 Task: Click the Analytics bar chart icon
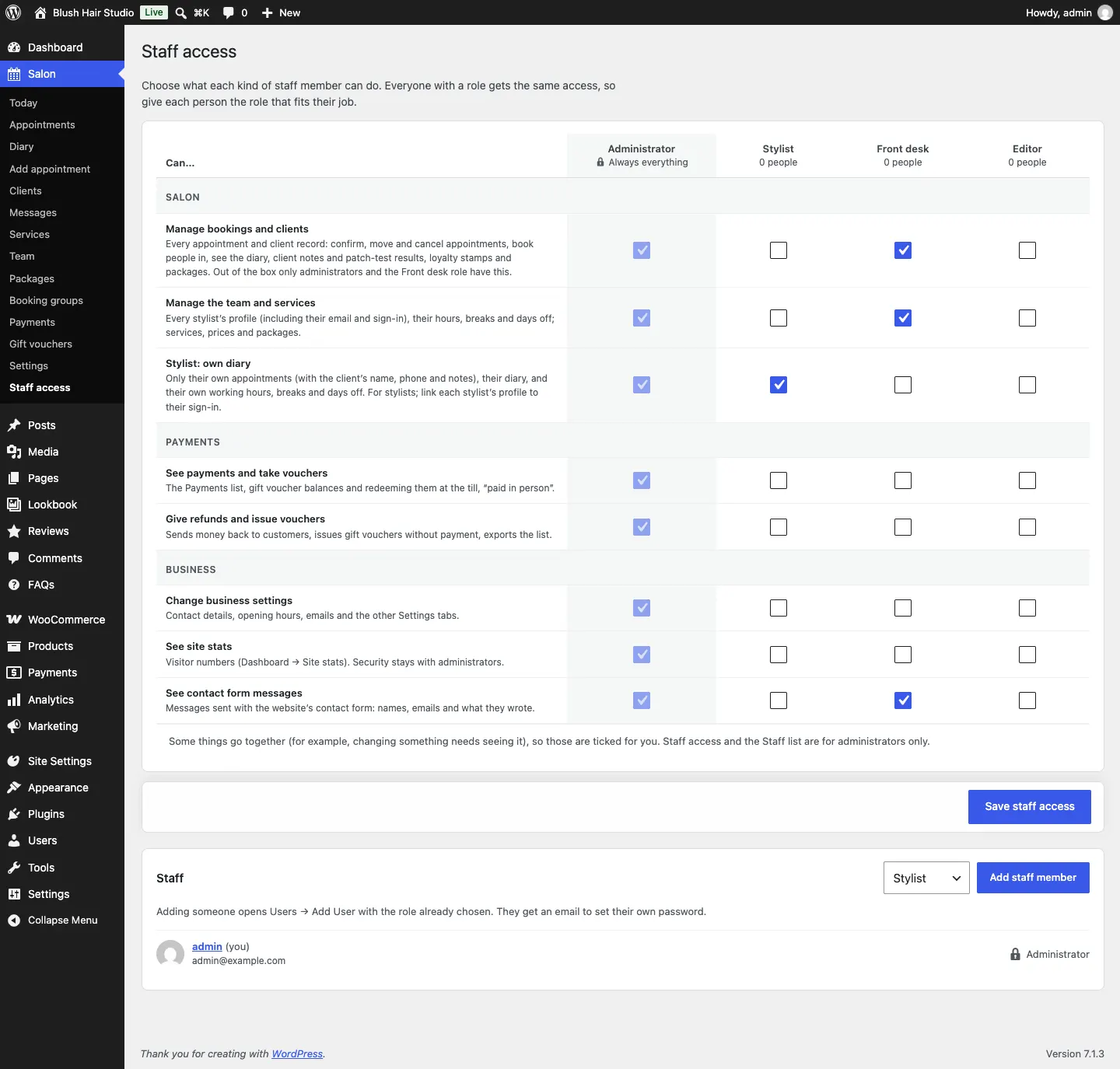click(x=14, y=700)
